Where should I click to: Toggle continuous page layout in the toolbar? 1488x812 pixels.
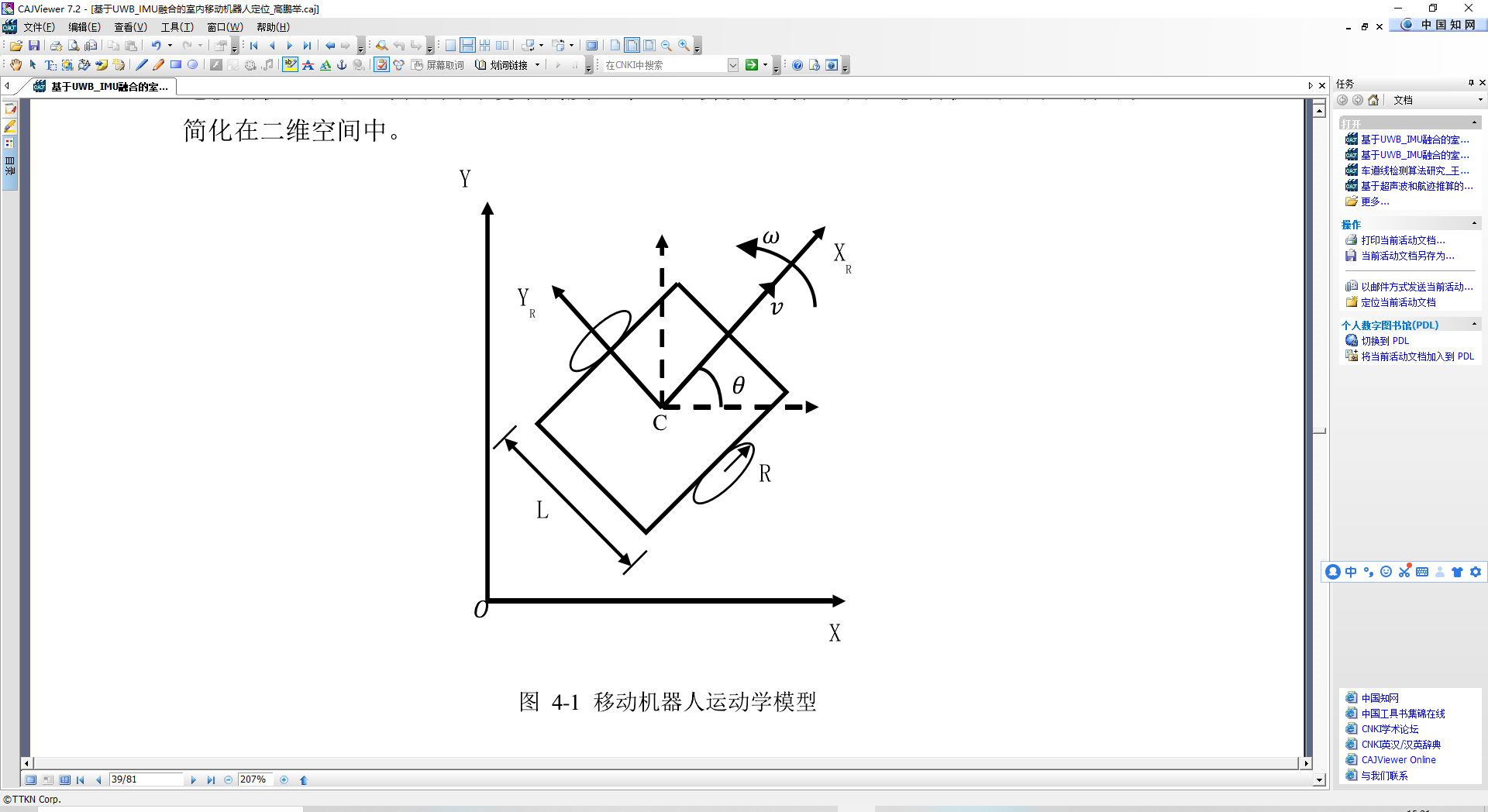(467, 45)
